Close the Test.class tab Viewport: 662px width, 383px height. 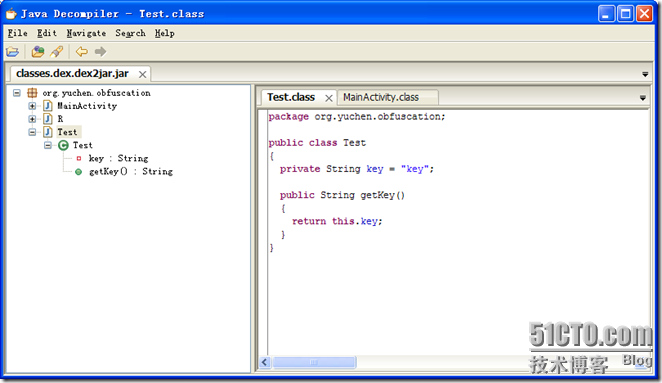click(329, 98)
